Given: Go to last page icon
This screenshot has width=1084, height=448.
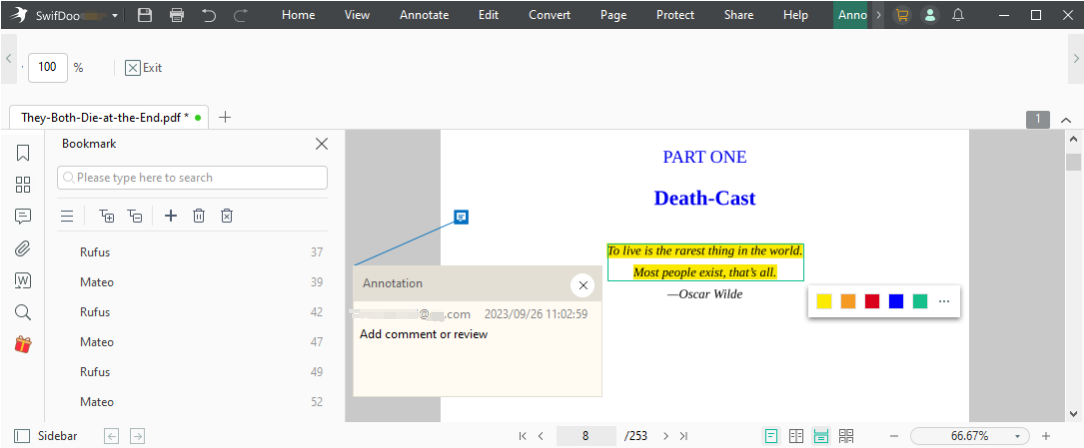Looking at the screenshot, I should click(x=684, y=436).
